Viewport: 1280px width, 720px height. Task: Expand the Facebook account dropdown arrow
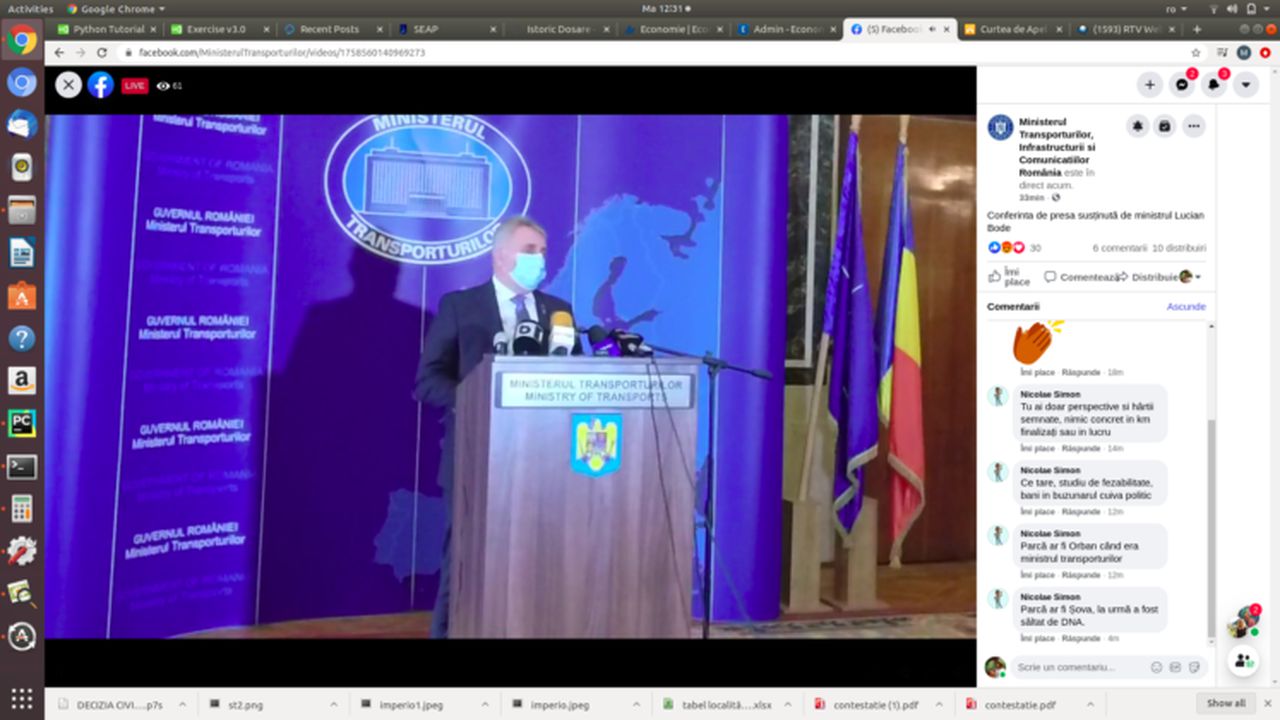tap(1246, 85)
